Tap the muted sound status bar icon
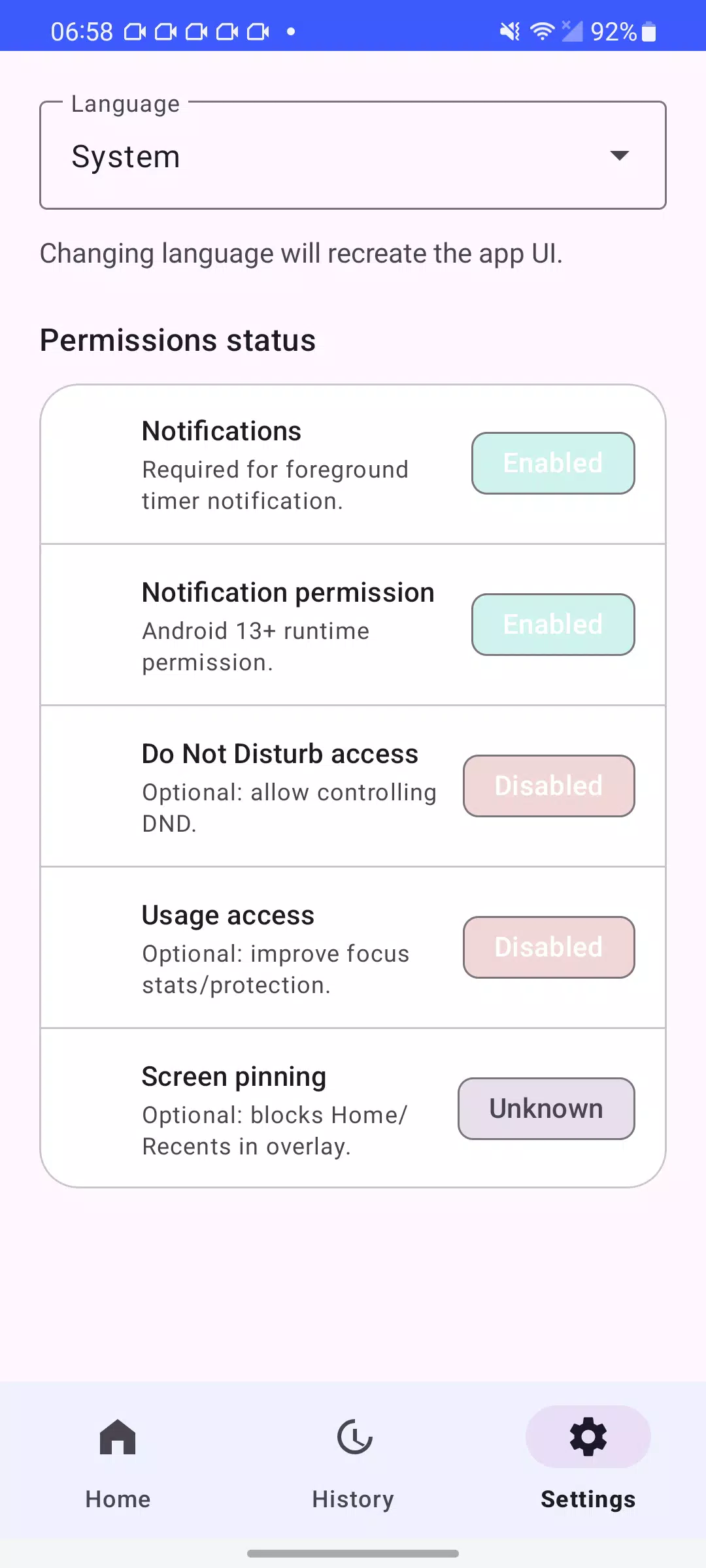The image size is (706, 1568). 510,31
